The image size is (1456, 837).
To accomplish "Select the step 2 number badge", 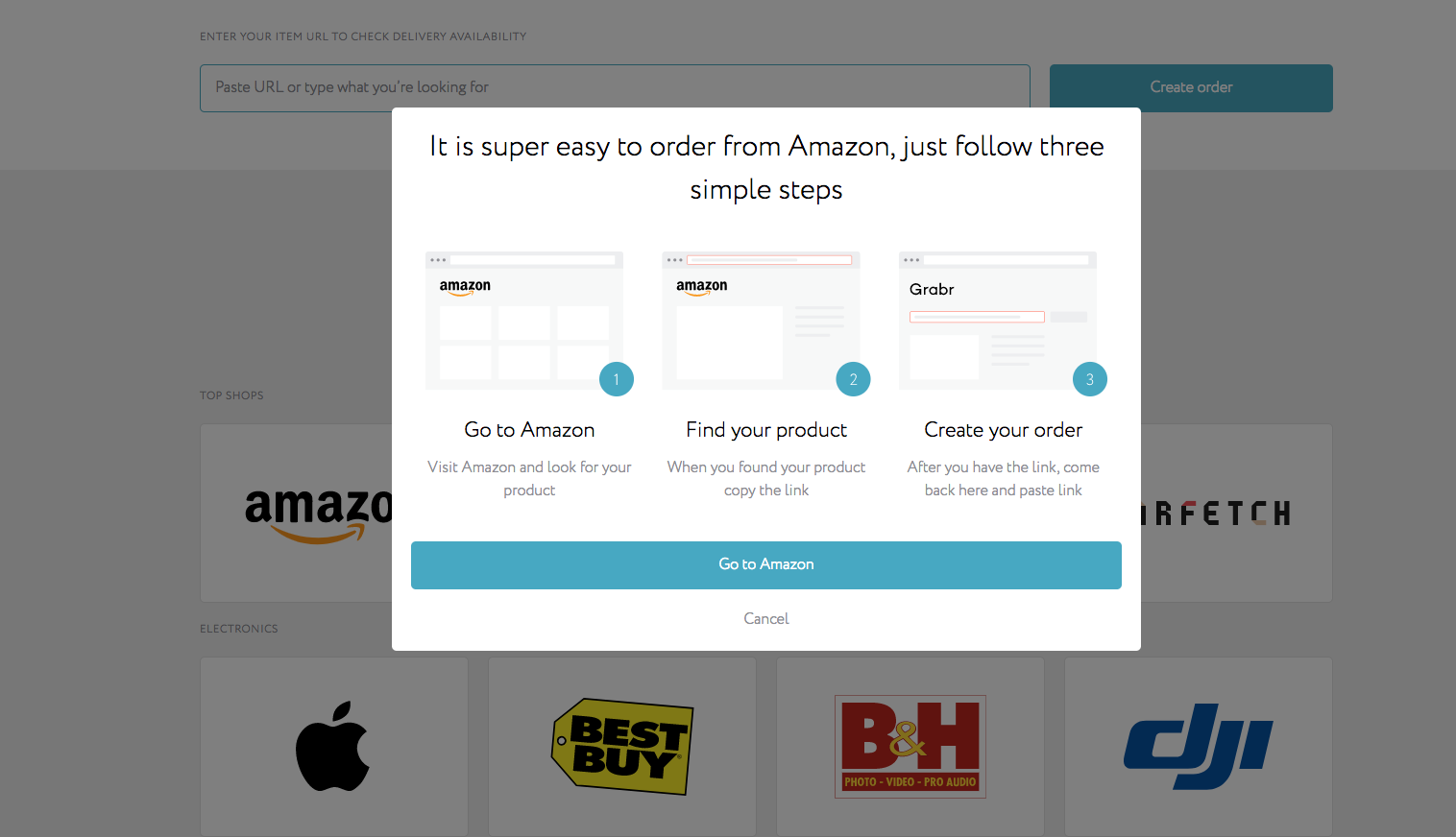I will 853,379.
